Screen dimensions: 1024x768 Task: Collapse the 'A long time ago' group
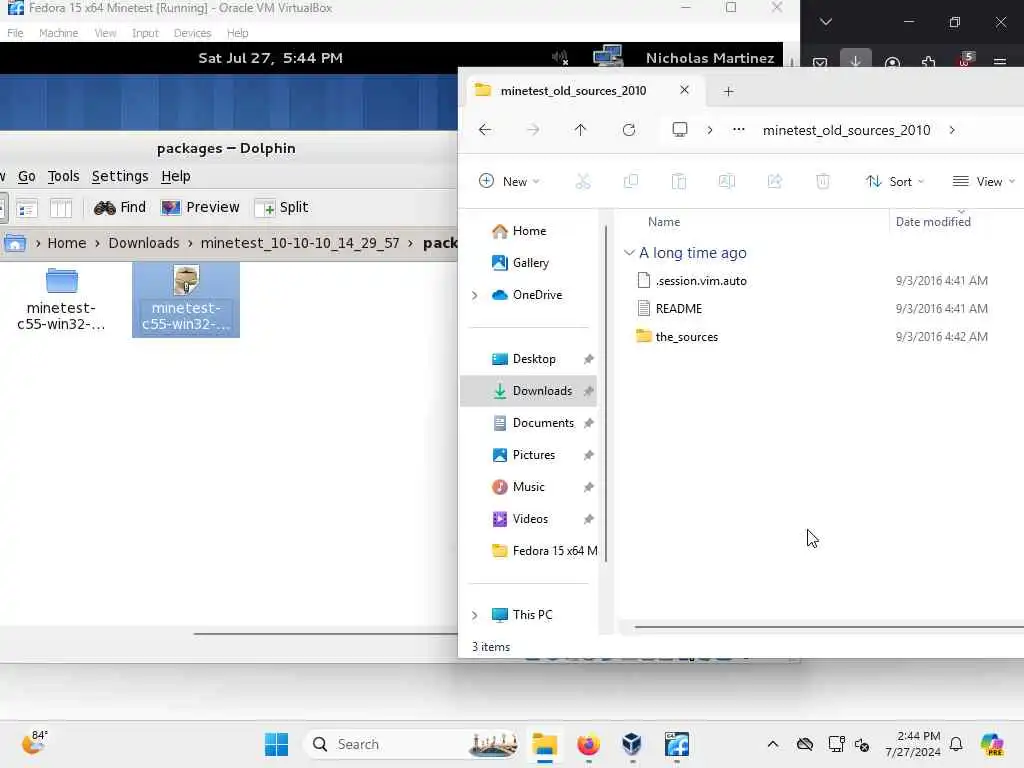coord(629,253)
